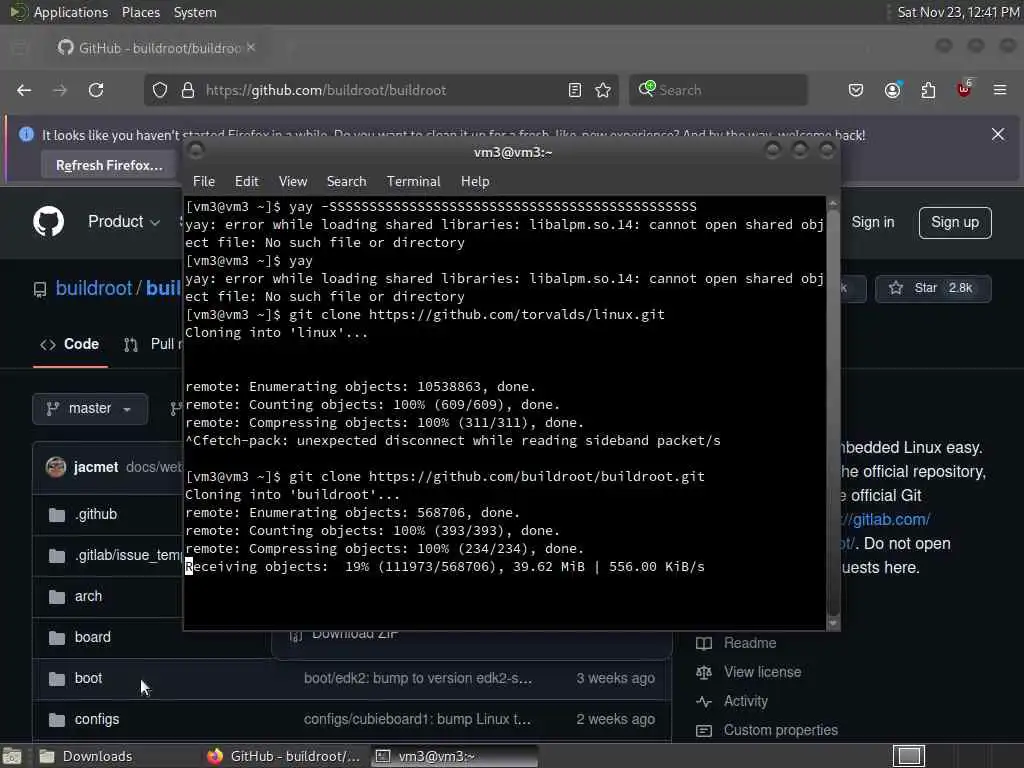Open site security padlock info in Firefox
The height and width of the screenshot is (768, 1024).
tap(187, 90)
